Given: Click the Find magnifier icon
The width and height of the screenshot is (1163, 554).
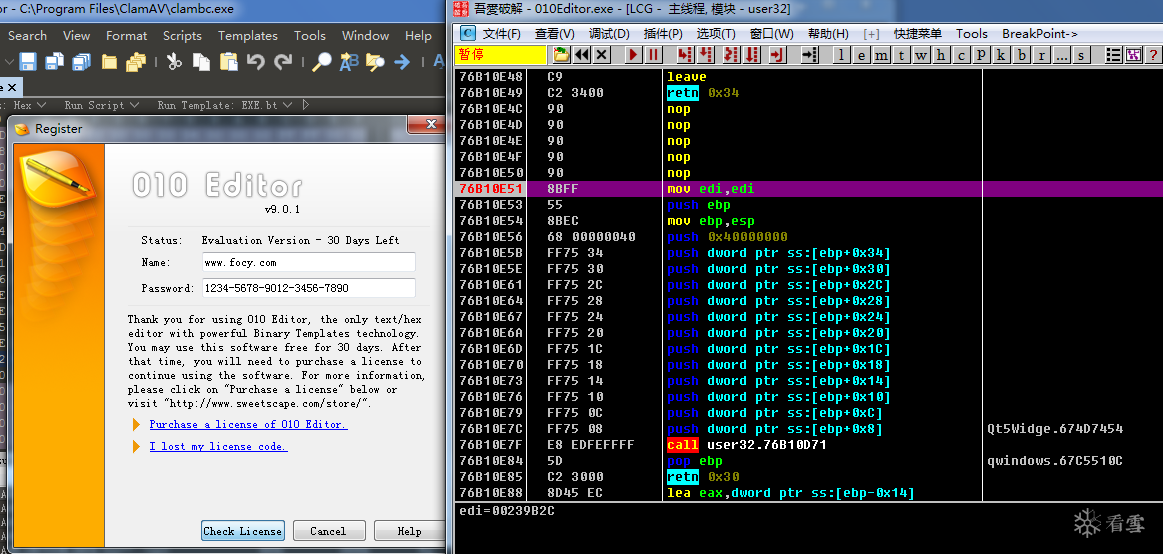Looking at the screenshot, I should coord(321,62).
